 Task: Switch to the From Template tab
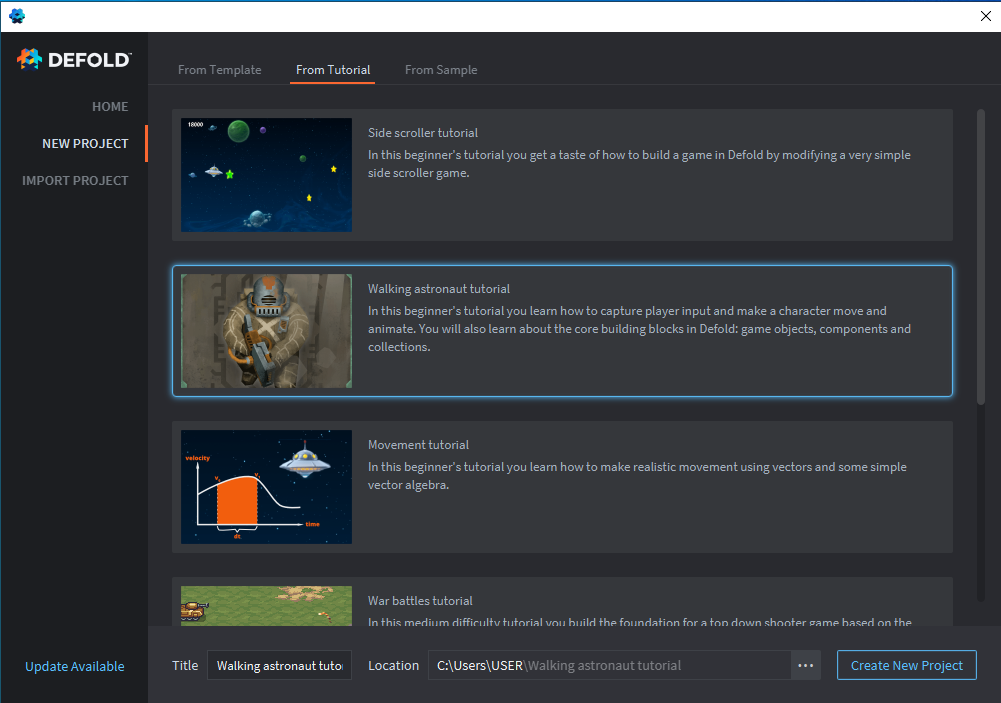click(x=220, y=70)
